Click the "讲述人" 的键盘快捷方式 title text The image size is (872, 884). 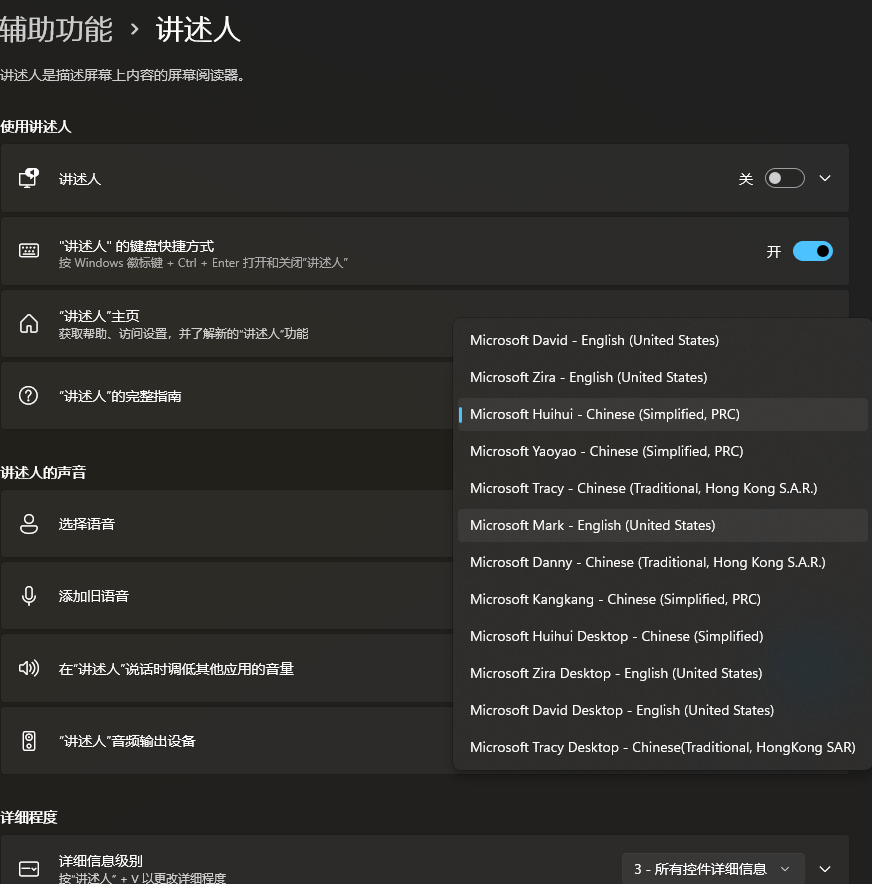tap(136, 246)
